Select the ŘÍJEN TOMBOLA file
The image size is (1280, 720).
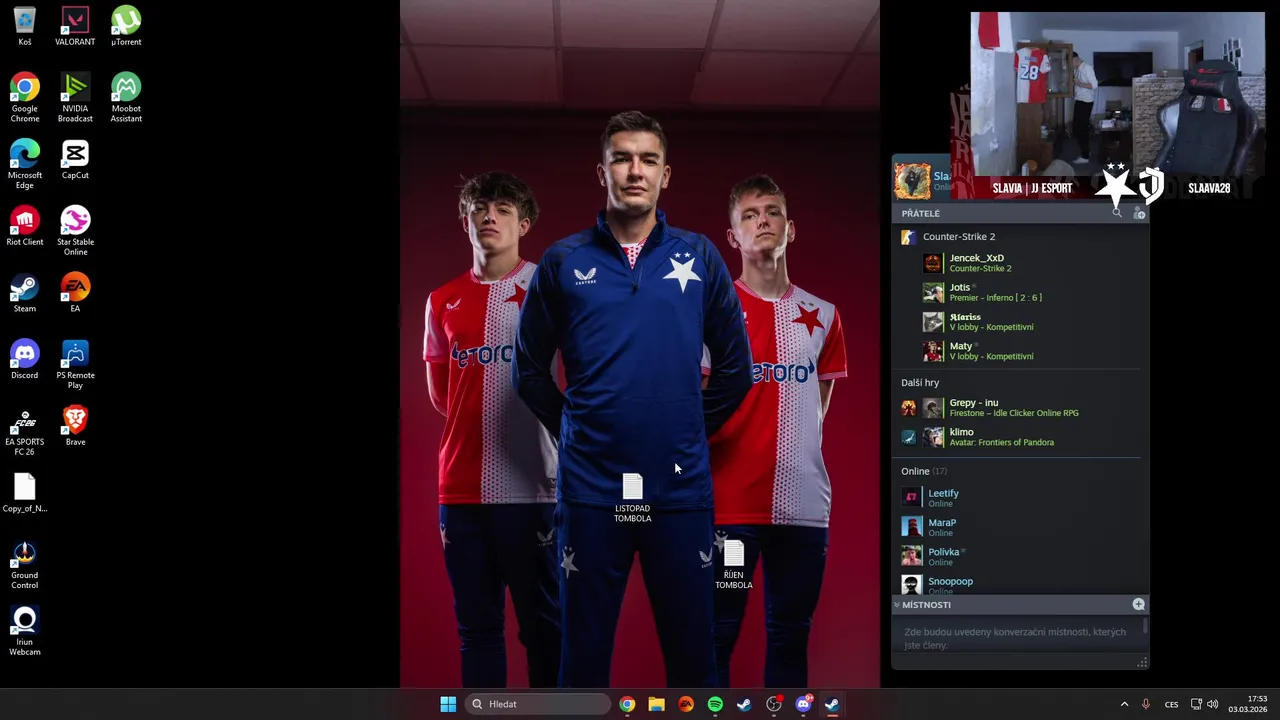[x=734, y=565]
